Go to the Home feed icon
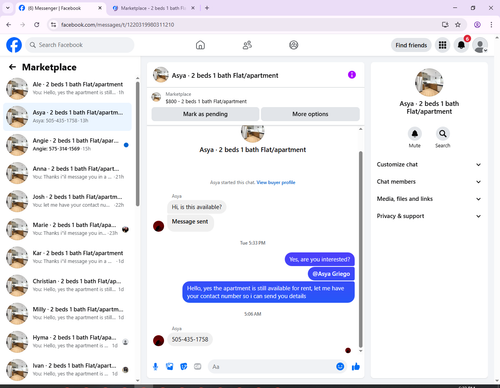The height and width of the screenshot is (388, 500). (x=200, y=45)
